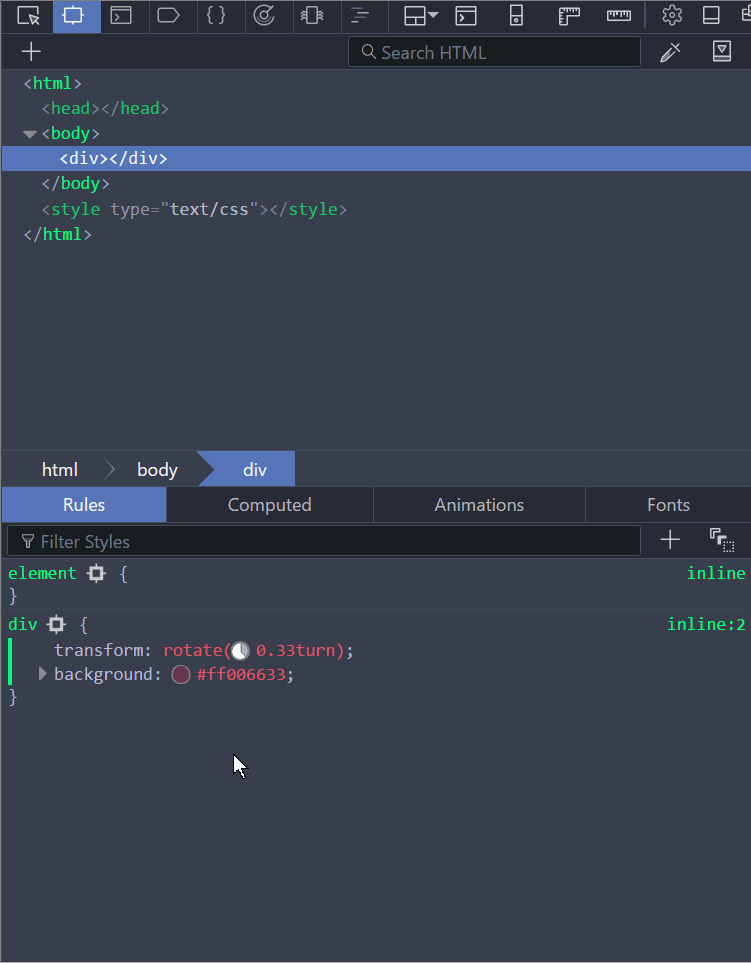
Task: Open the inline:2 source link
Action: [706, 624]
